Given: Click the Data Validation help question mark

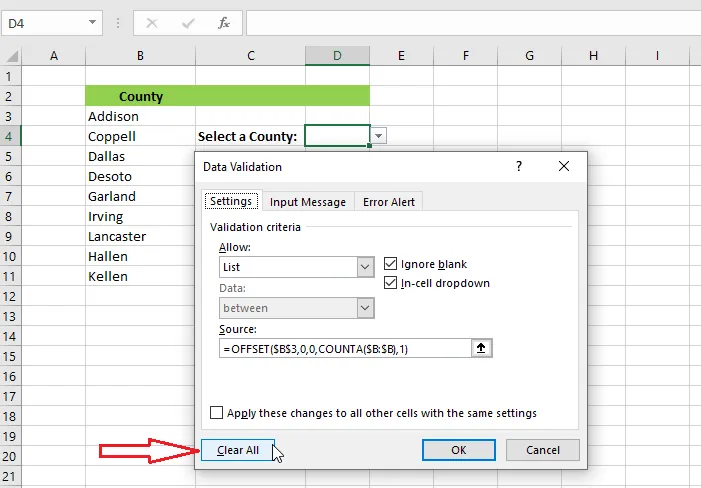Looking at the screenshot, I should pyautogui.click(x=519, y=166).
